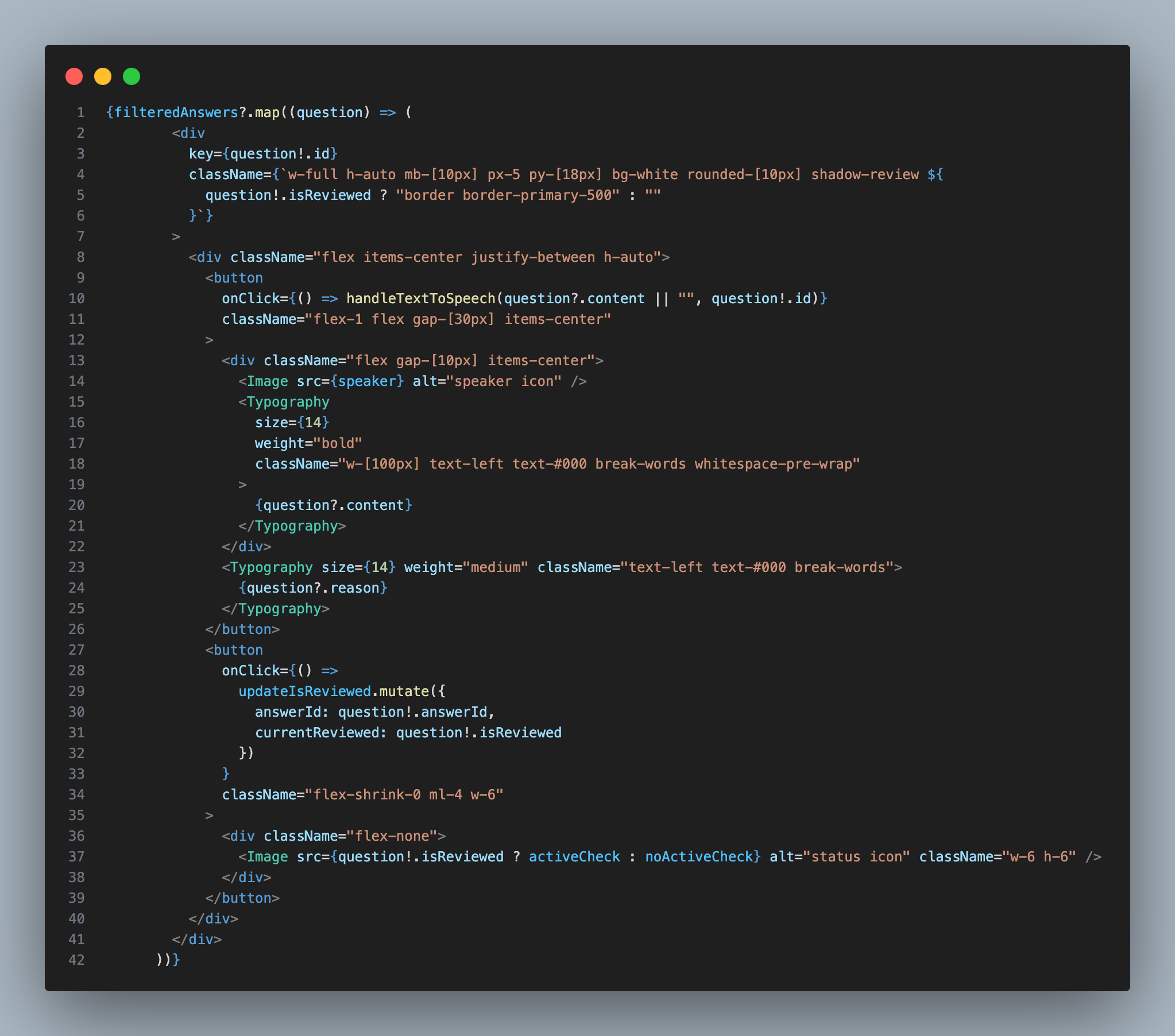Click the weight="bold" attribute

point(308,443)
